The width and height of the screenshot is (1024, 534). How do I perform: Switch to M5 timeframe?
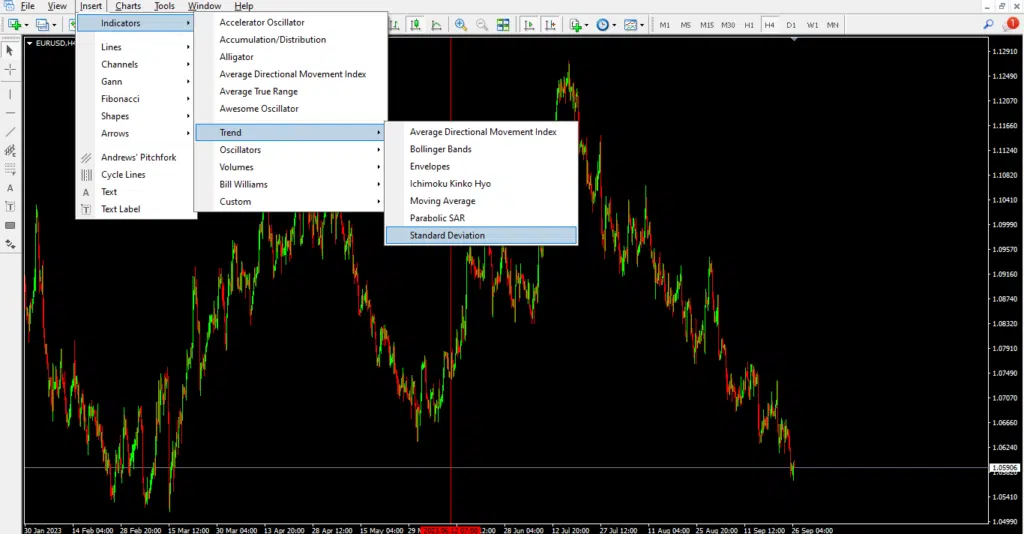[686, 25]
